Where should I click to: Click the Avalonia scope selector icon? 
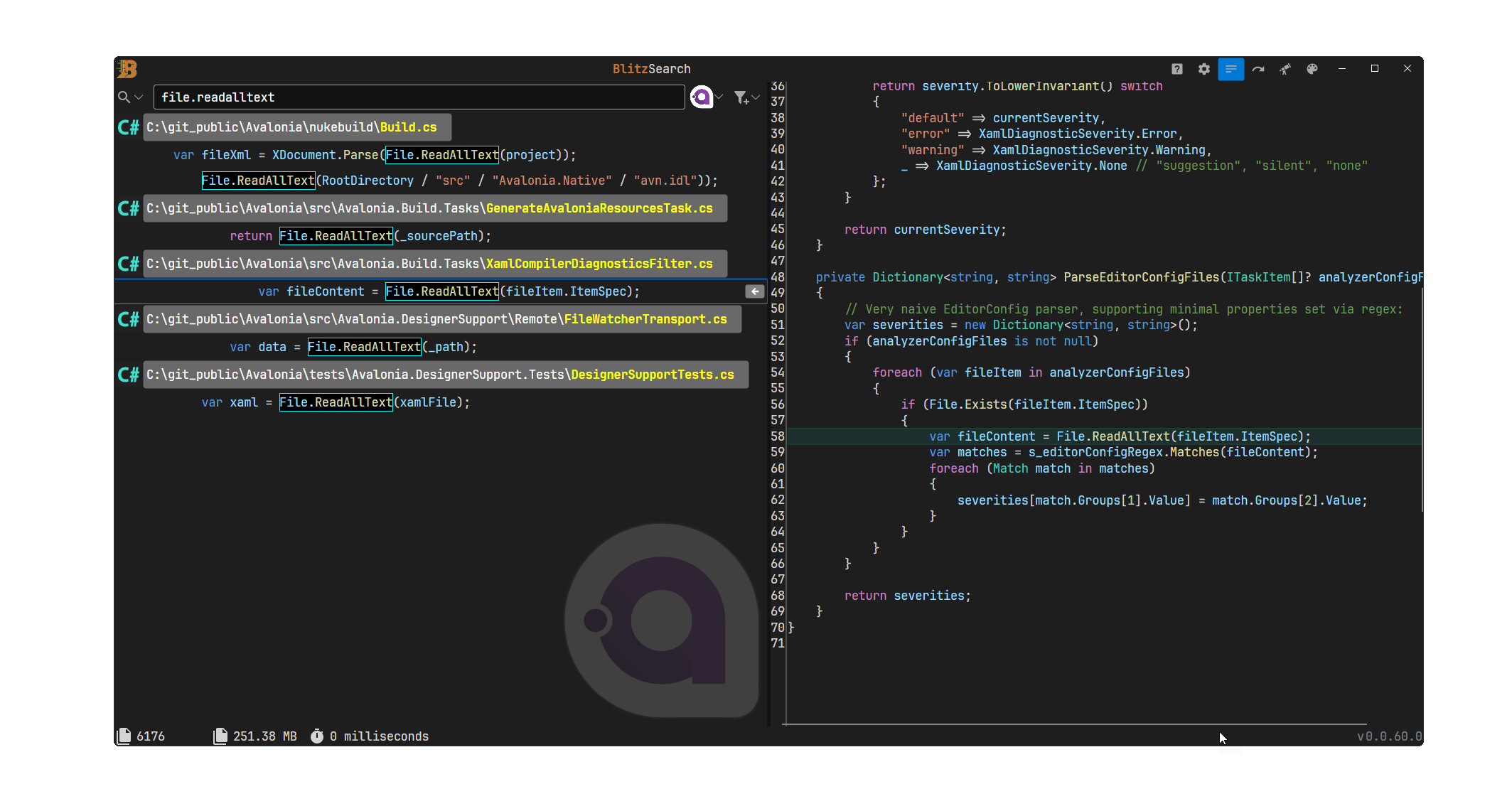point(702,97)
